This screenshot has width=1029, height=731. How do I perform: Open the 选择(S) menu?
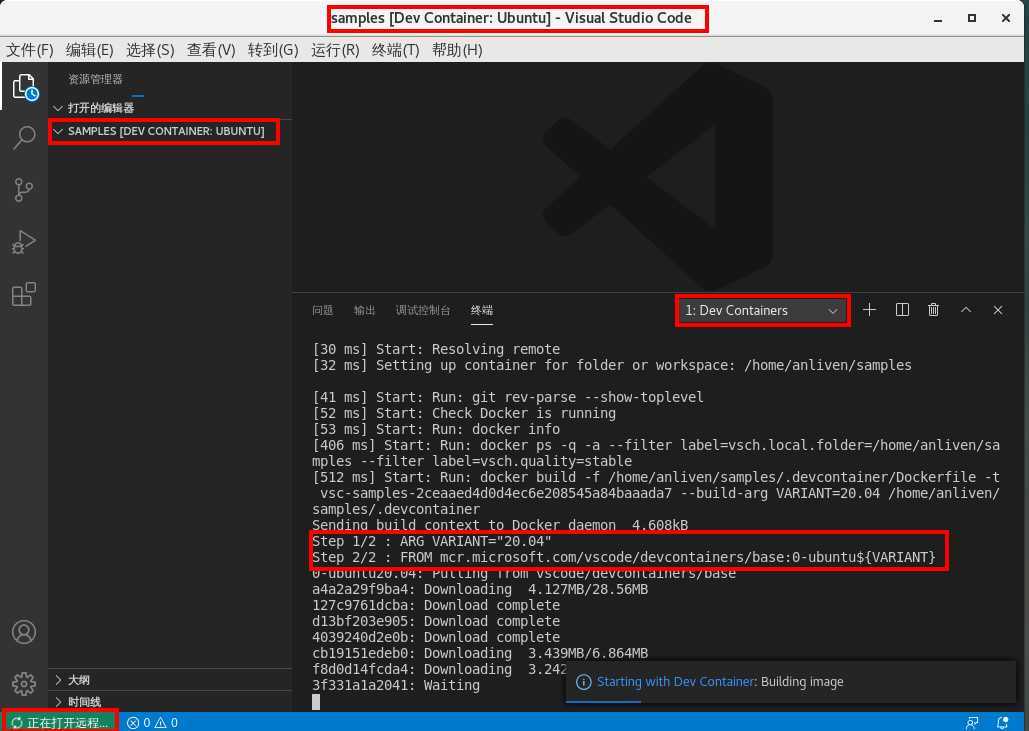pyautogui.click(x=150, y=50)
